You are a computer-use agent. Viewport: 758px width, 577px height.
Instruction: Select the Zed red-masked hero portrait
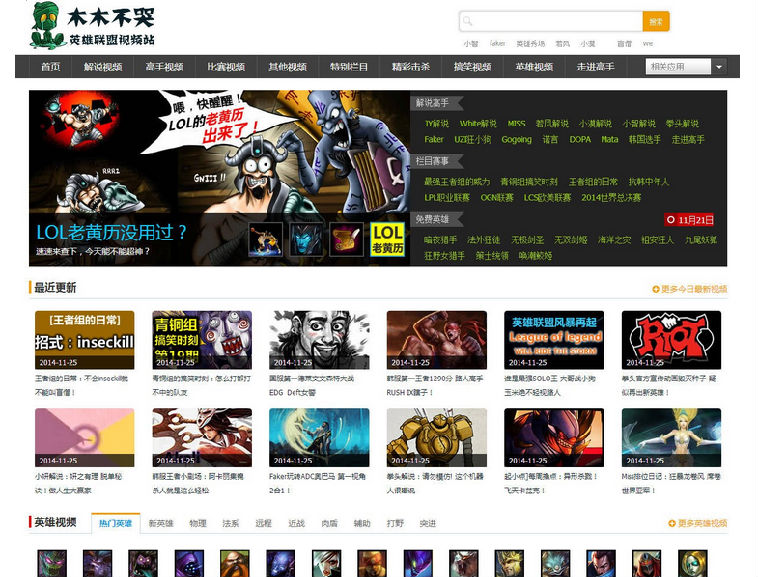click(x=646, y=563)
